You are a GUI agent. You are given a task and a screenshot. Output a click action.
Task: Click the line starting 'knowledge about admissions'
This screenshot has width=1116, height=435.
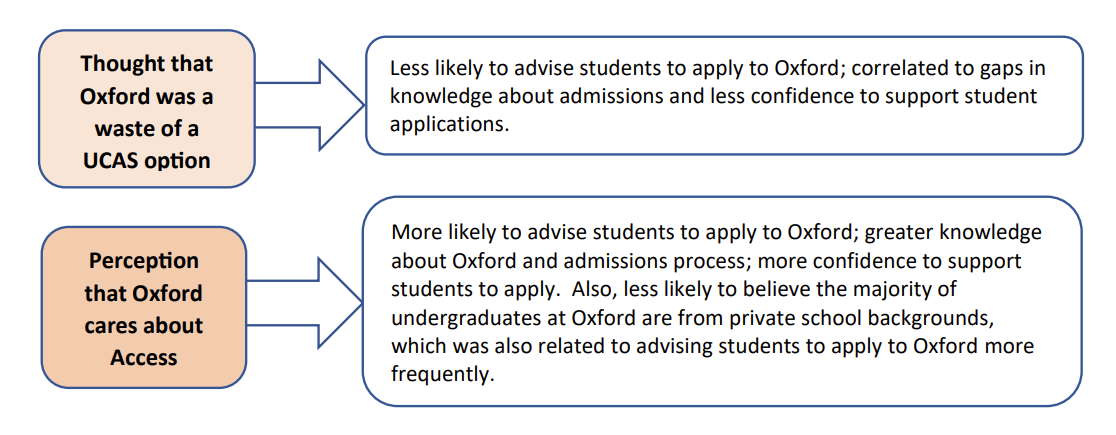[713, 98]
